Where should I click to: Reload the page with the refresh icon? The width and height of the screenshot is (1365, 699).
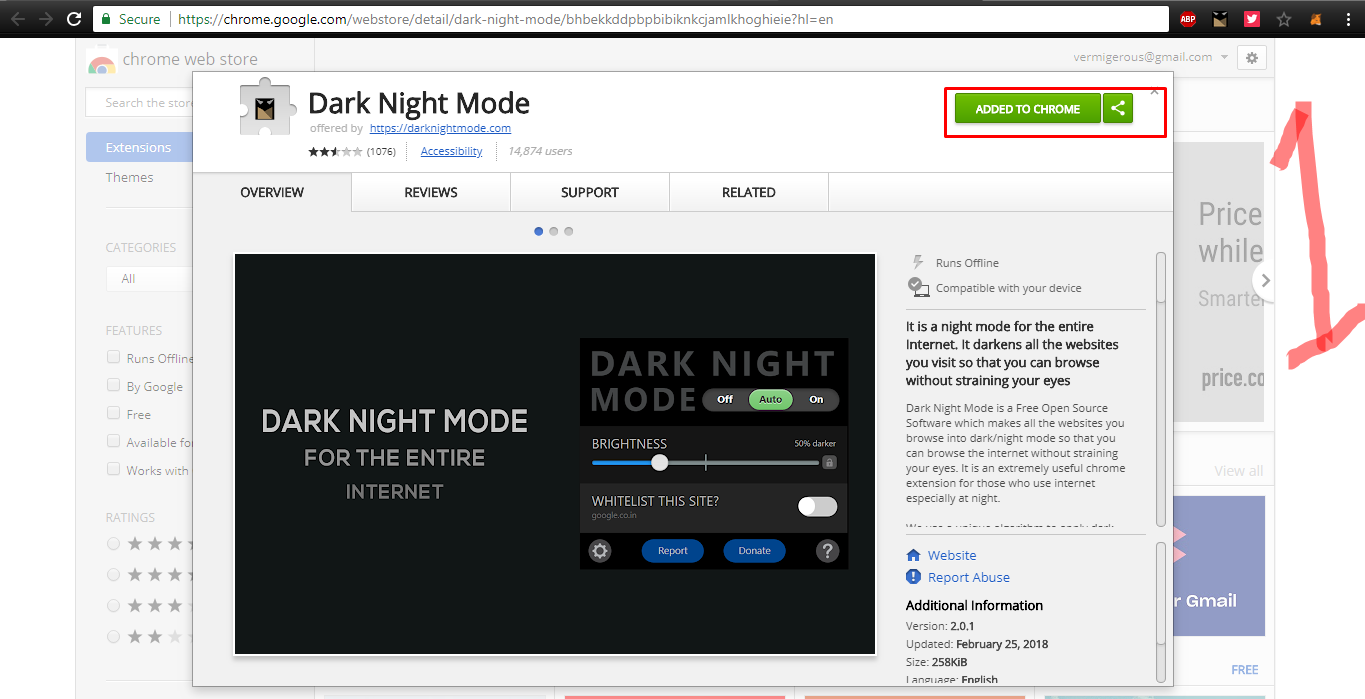tap(74, 18)
